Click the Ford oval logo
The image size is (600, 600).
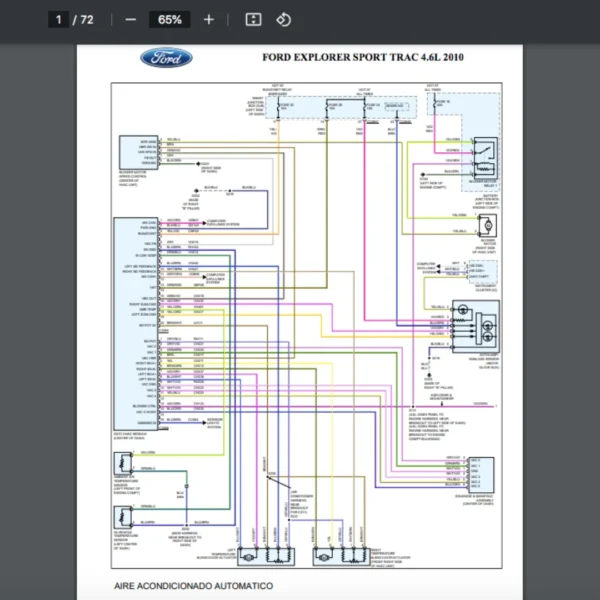pyautogui.click(x=166, y=57)
